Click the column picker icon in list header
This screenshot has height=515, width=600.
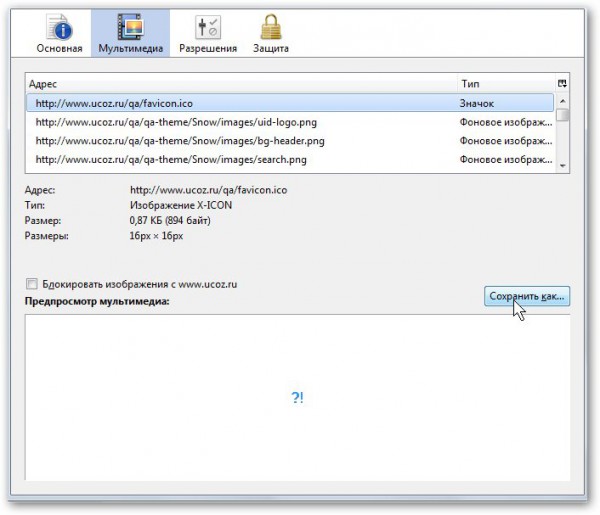point(563,84)
